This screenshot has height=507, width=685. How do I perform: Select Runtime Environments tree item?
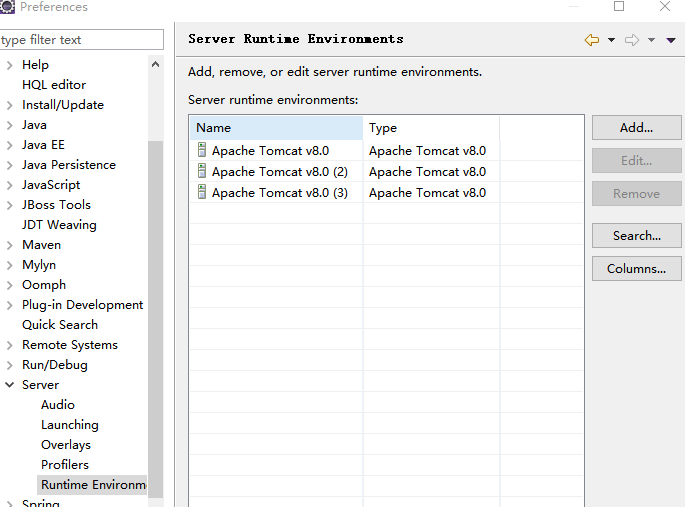point(92,485)
